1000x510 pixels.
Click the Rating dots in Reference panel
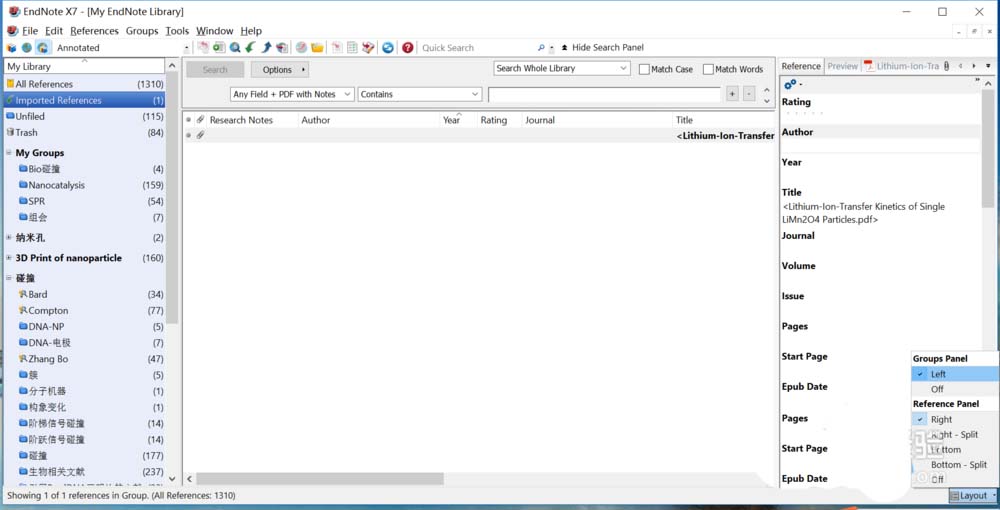point(804,113)
